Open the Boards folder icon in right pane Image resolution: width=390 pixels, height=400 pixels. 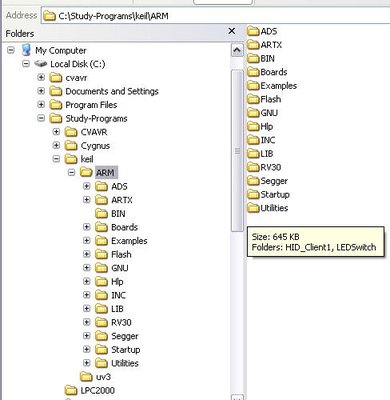(253, 72)
